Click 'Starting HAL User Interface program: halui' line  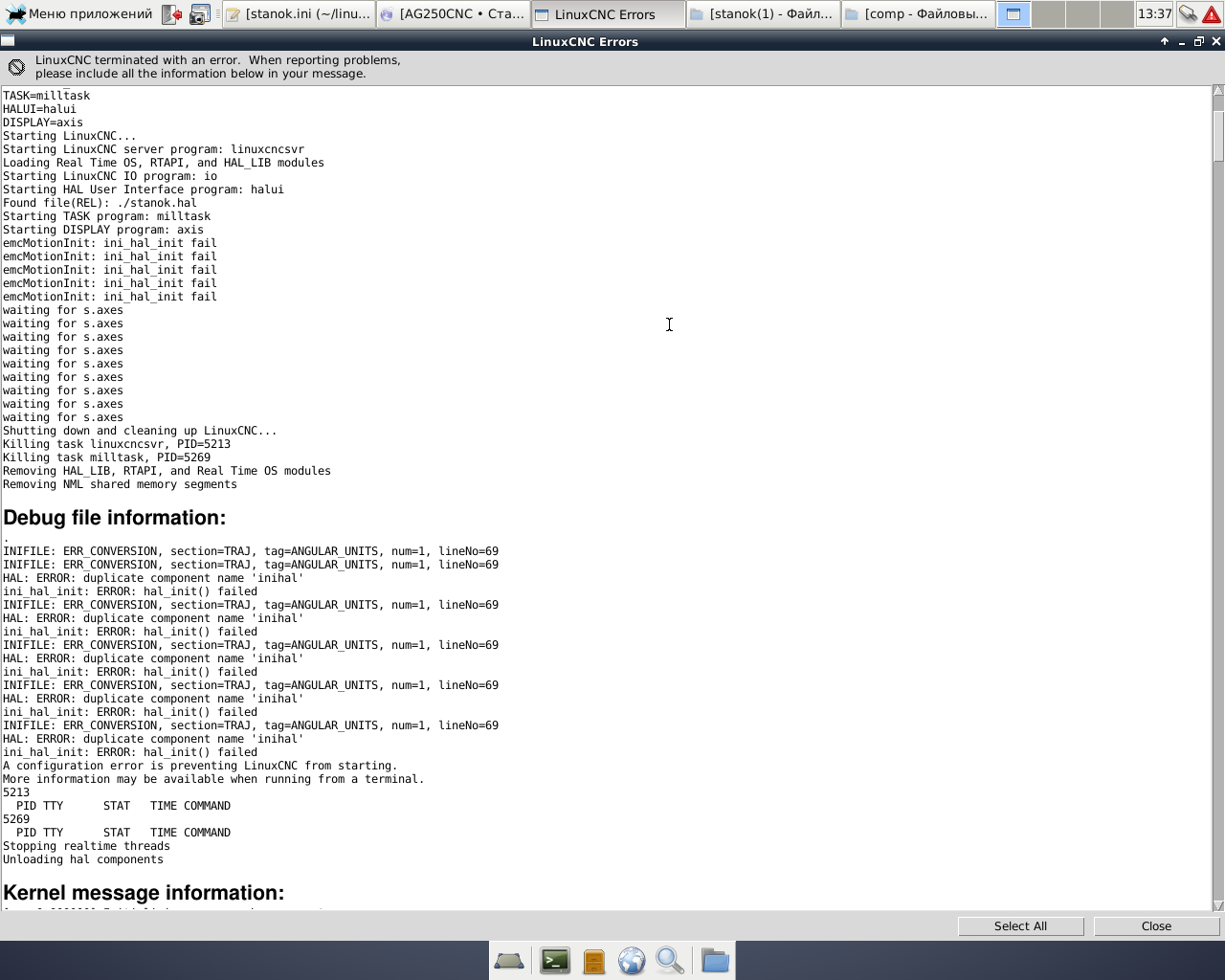144,189
